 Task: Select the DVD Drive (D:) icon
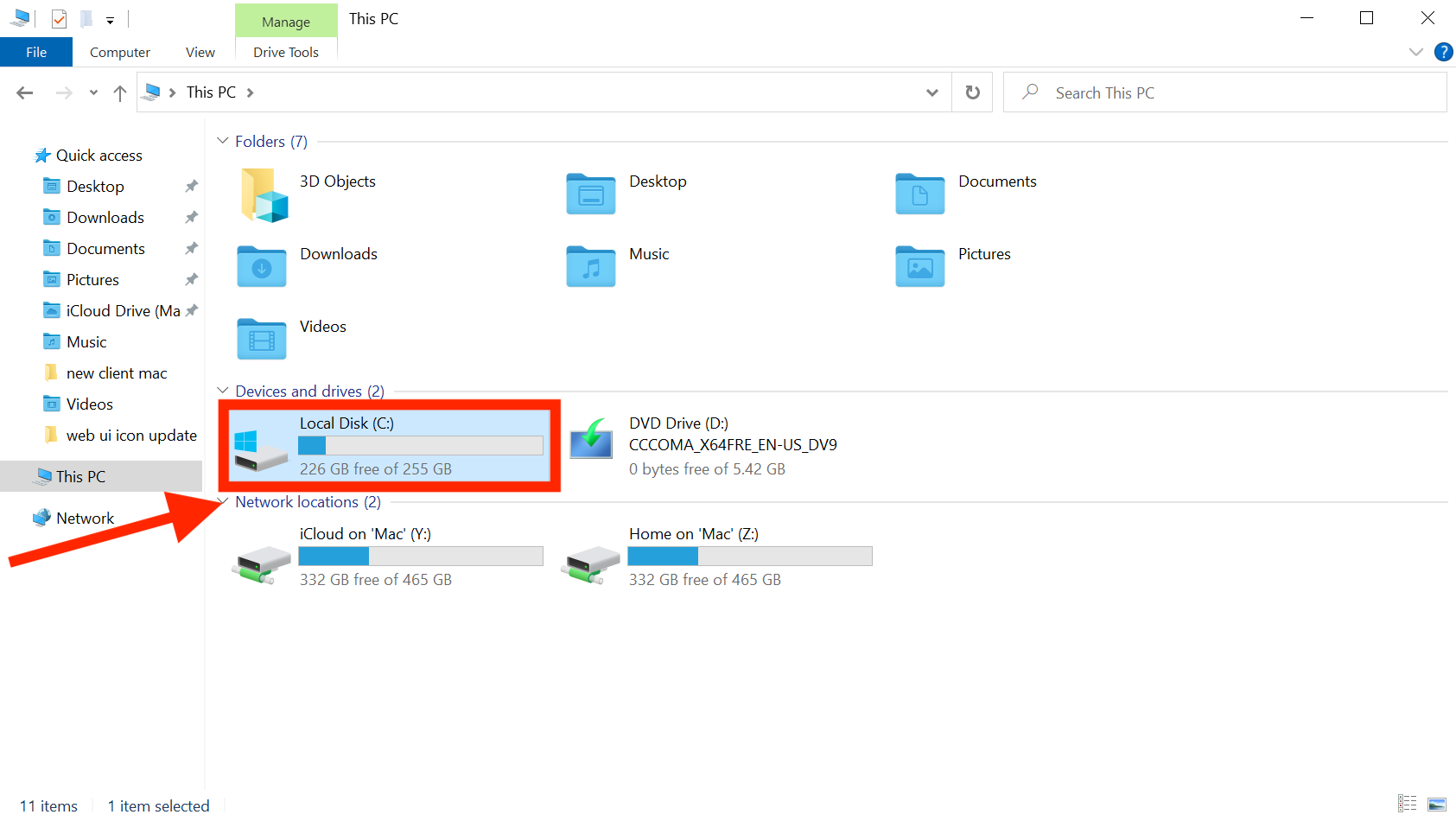(x=591, y=438)
